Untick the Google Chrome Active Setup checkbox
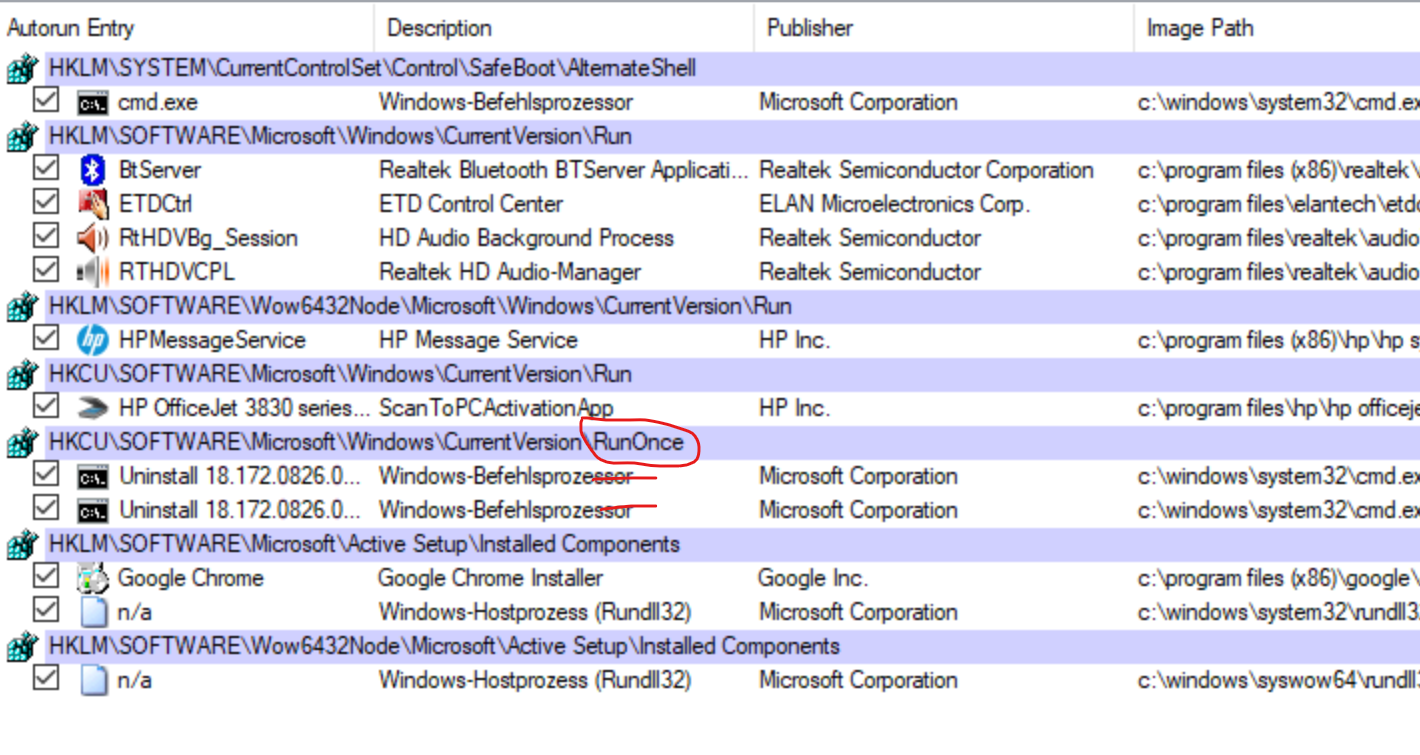Viewport: 1420px width, 755px height. 46,576
